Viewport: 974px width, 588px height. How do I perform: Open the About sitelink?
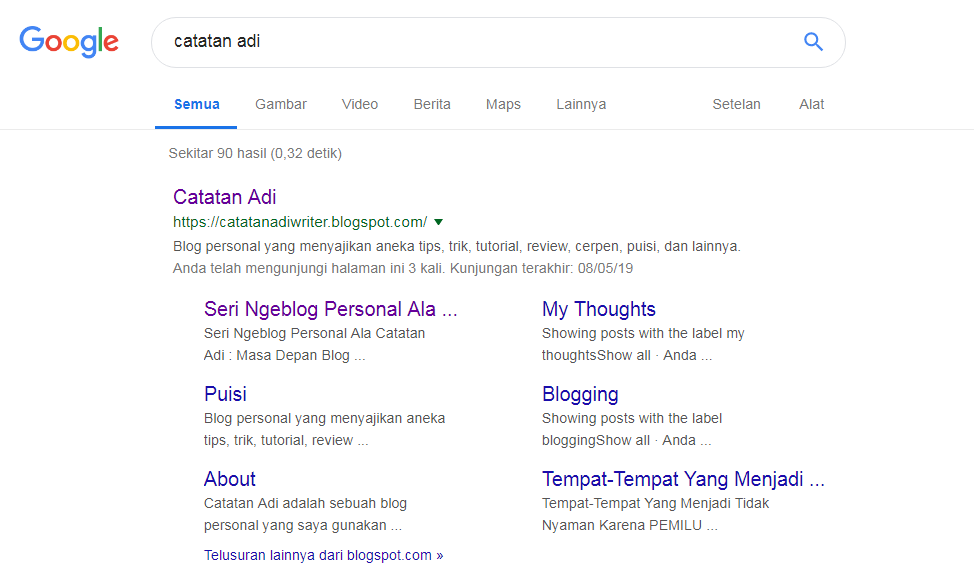tap(230, 479)
